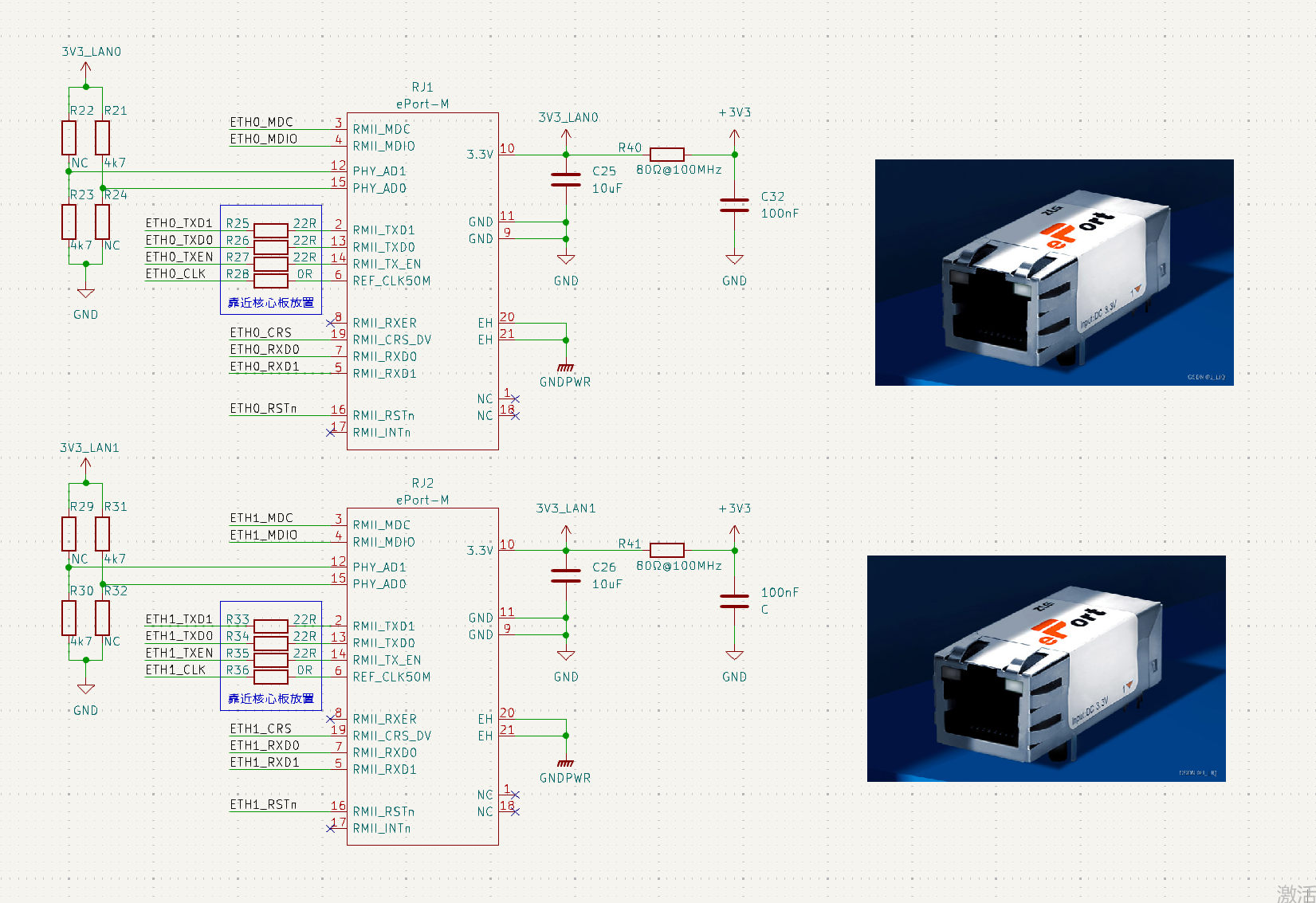Click the R28 0R resistor on ETH0_CLK
This screenshot has width=1316, height=903.
pyautogui.click(x=271, y=280)
